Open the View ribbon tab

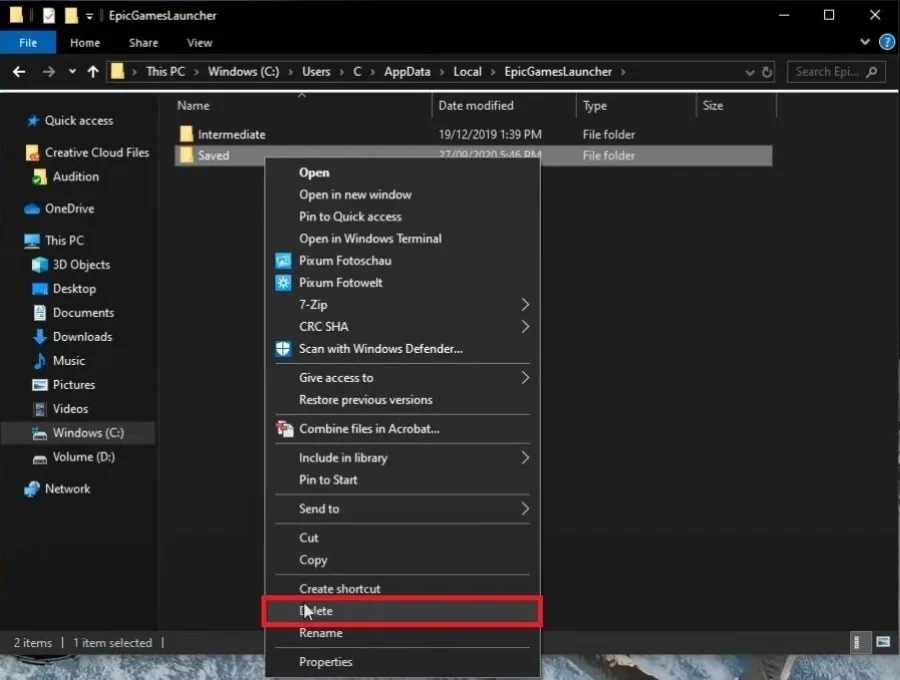click(x=199, y=43)
